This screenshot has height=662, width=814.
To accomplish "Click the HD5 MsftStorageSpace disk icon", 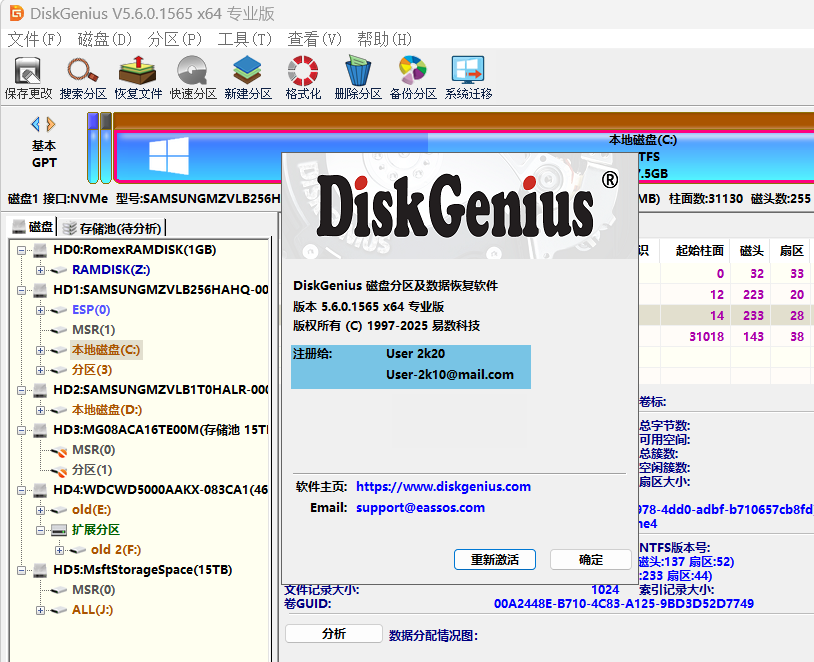I will click(40, 570).
